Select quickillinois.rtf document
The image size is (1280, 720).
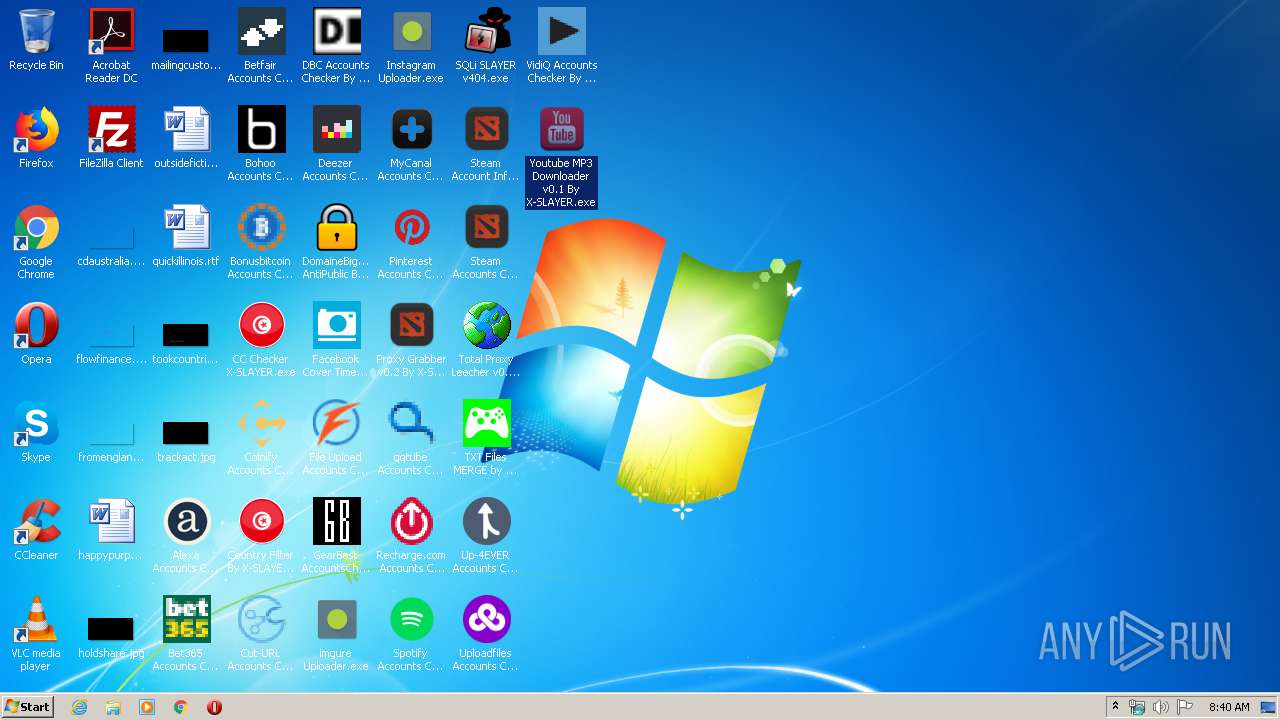[x=186, y=236]
